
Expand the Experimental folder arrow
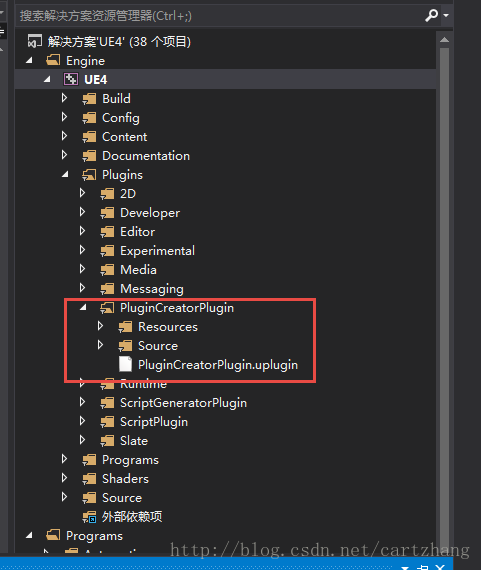point(83,250)
